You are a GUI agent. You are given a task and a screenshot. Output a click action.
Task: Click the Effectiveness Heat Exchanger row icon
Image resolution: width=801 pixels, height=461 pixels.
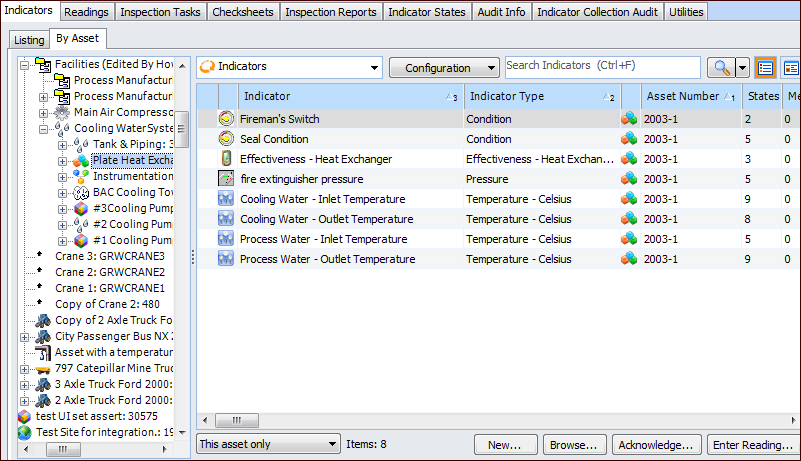pyautogui.click(x=225, y=159)
